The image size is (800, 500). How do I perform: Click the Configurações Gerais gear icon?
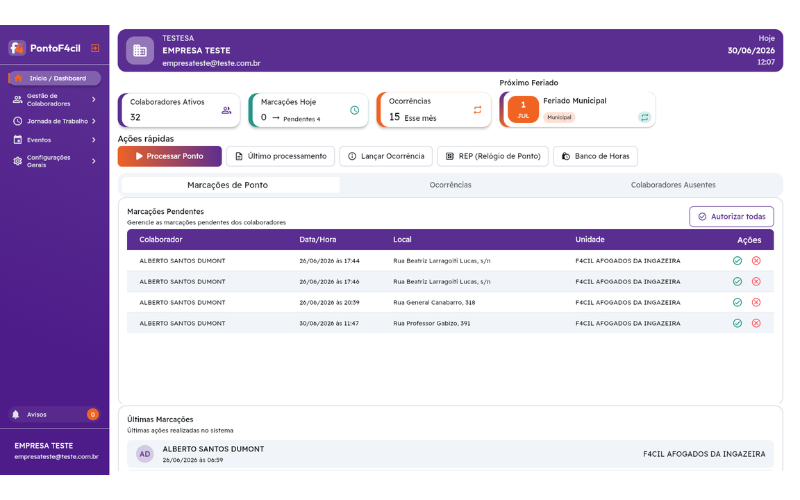coord(17,161)
